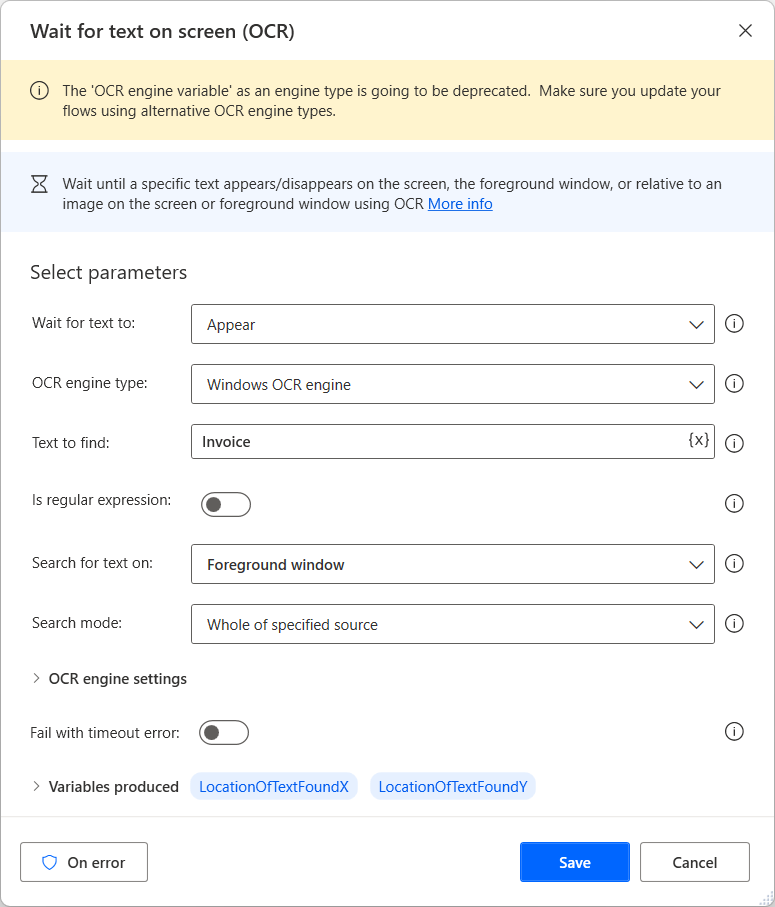Open info for Fail with timeout error

pyautogui.click(x=735, y=731)
